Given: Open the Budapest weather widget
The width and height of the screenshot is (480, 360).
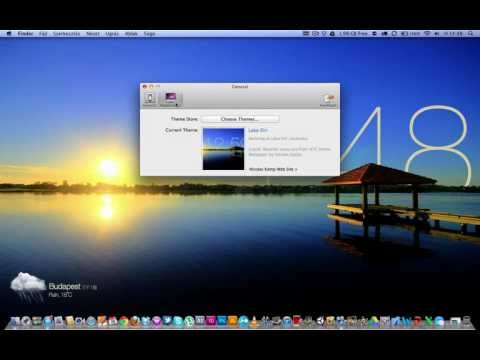Looking at the screenshot, I should (x=53, y=287).
